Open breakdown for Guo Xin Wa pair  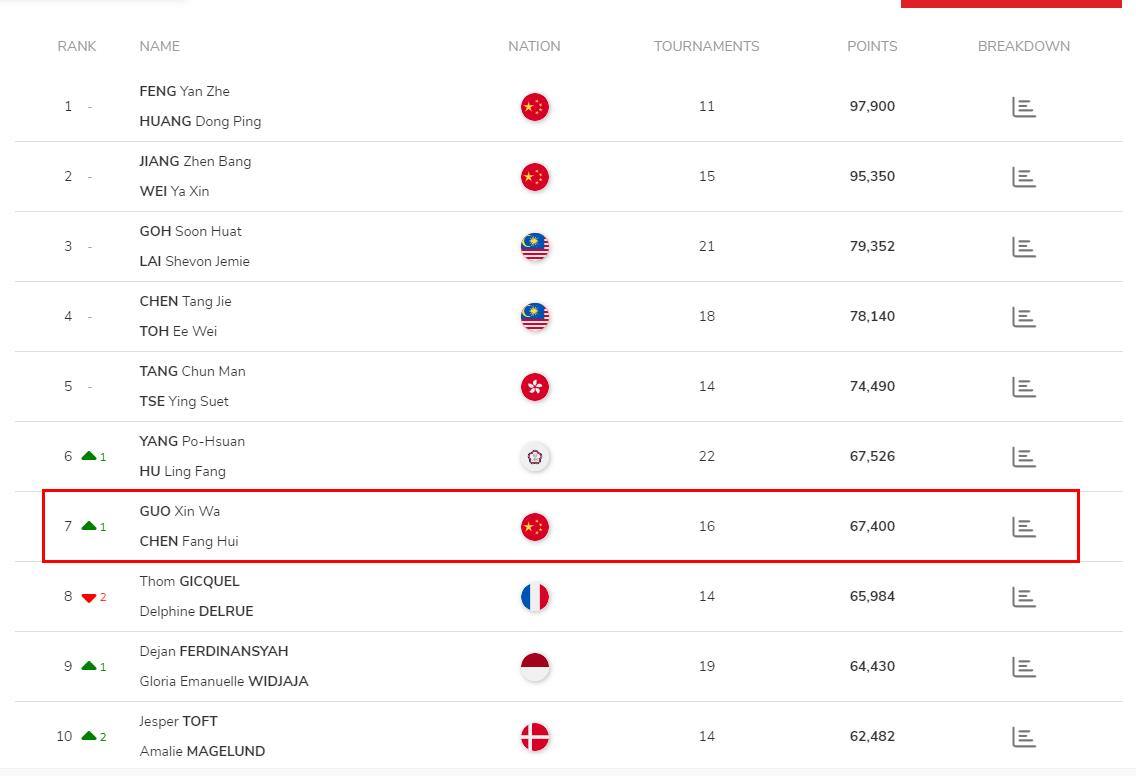1024,527
